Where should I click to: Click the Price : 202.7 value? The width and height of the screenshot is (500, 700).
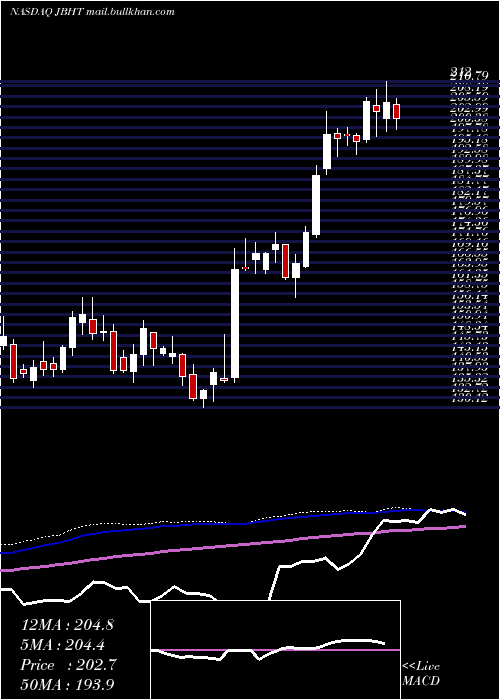click(x=69, y=665)
